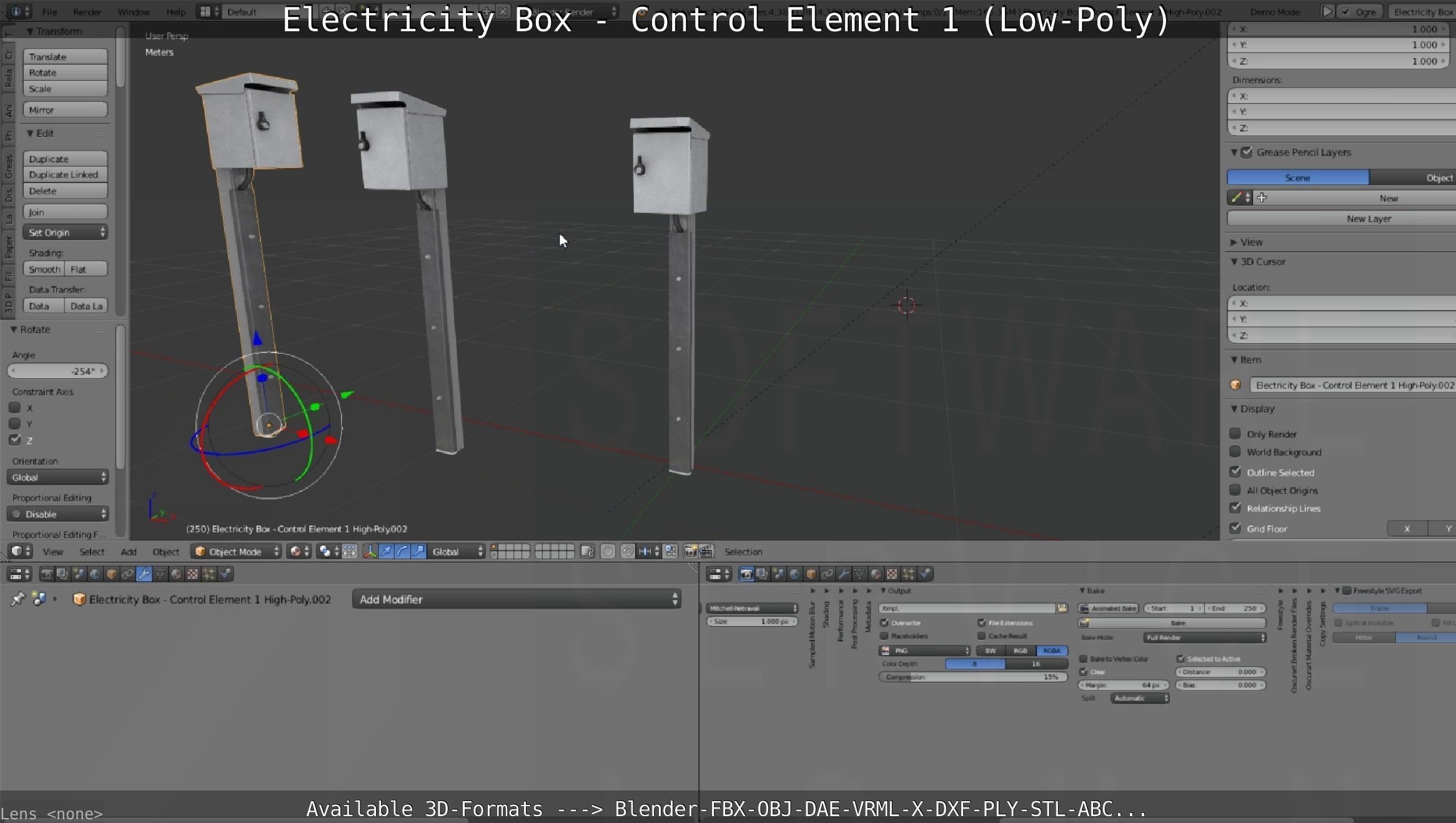The width and height of the screenshot is (1456, 823).
Task: Click the Smooth shading button
Action: (44, 269)
